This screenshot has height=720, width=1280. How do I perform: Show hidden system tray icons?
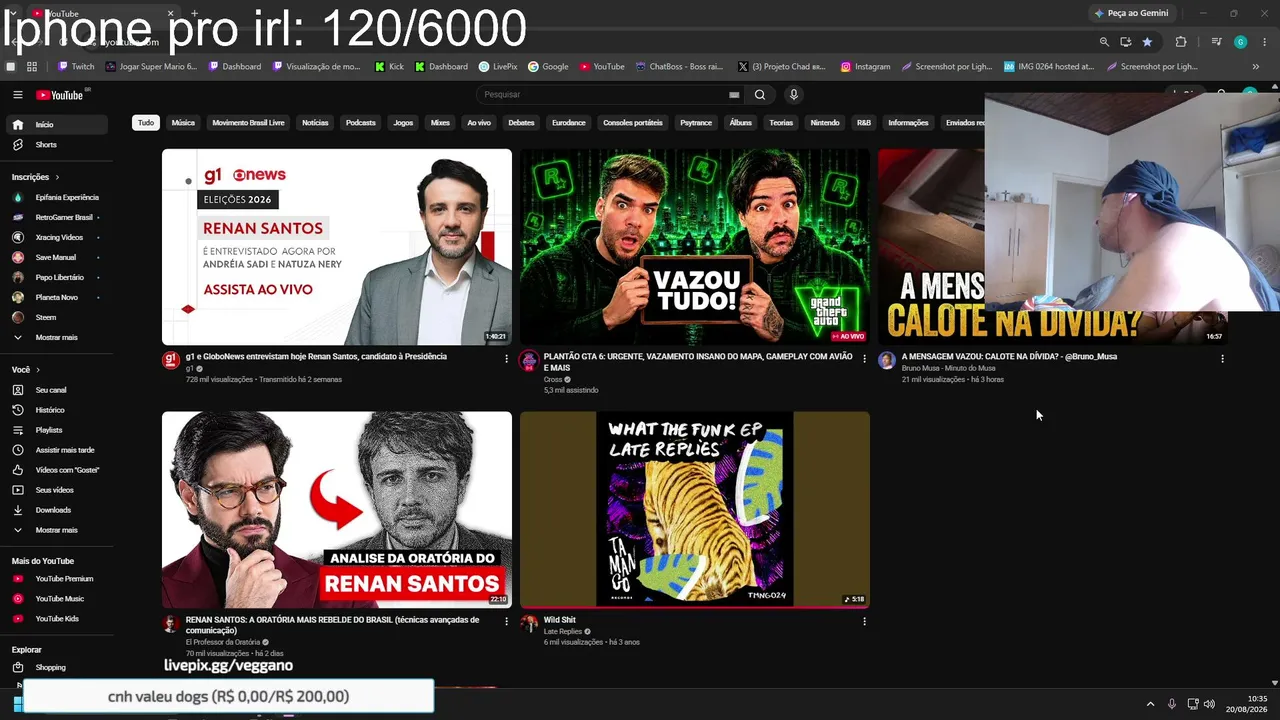click(x=1150, y=704)
